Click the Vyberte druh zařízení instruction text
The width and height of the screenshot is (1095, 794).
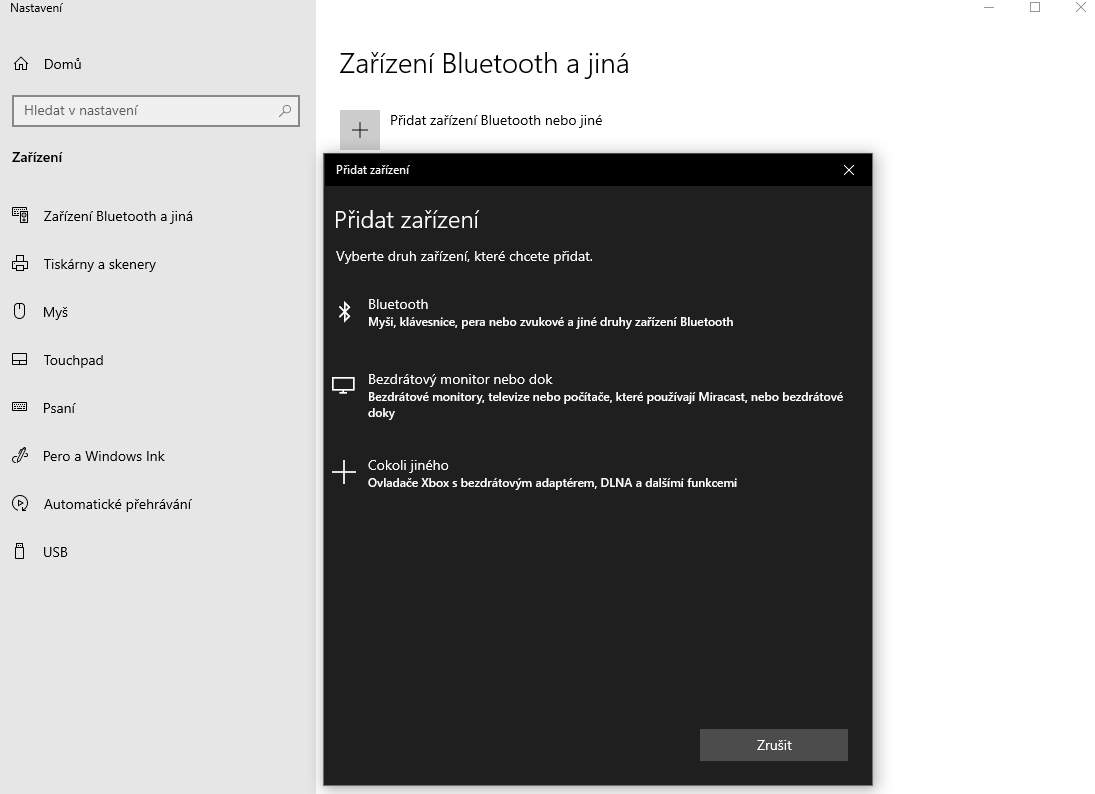pos(464,256)
